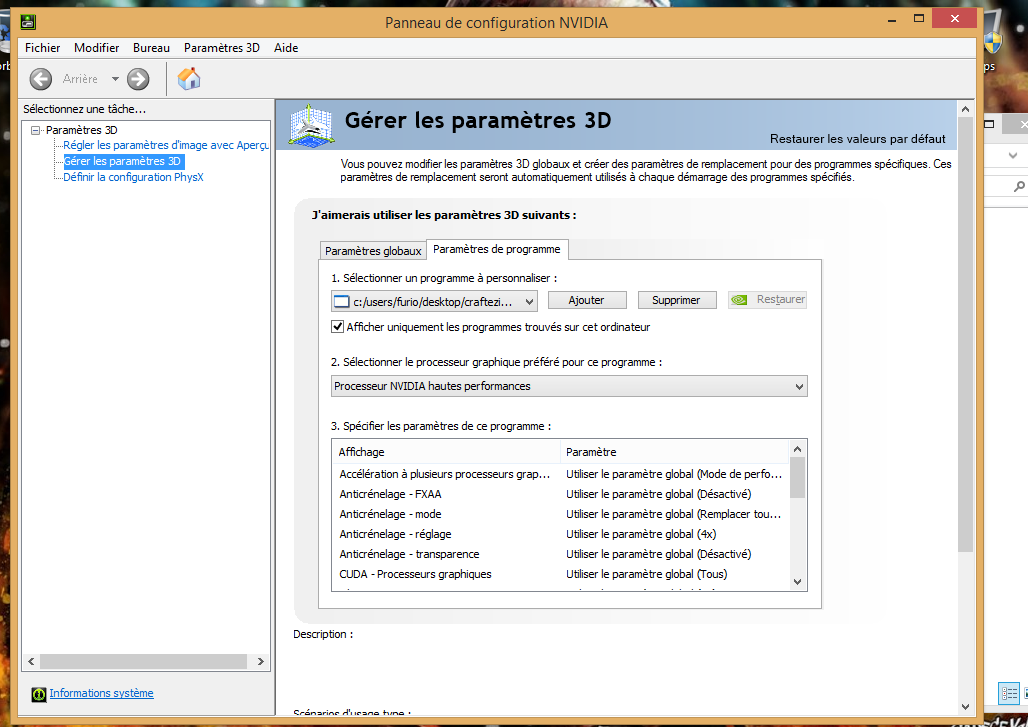
Task: Click the Ajouter button
Action: 587,300
